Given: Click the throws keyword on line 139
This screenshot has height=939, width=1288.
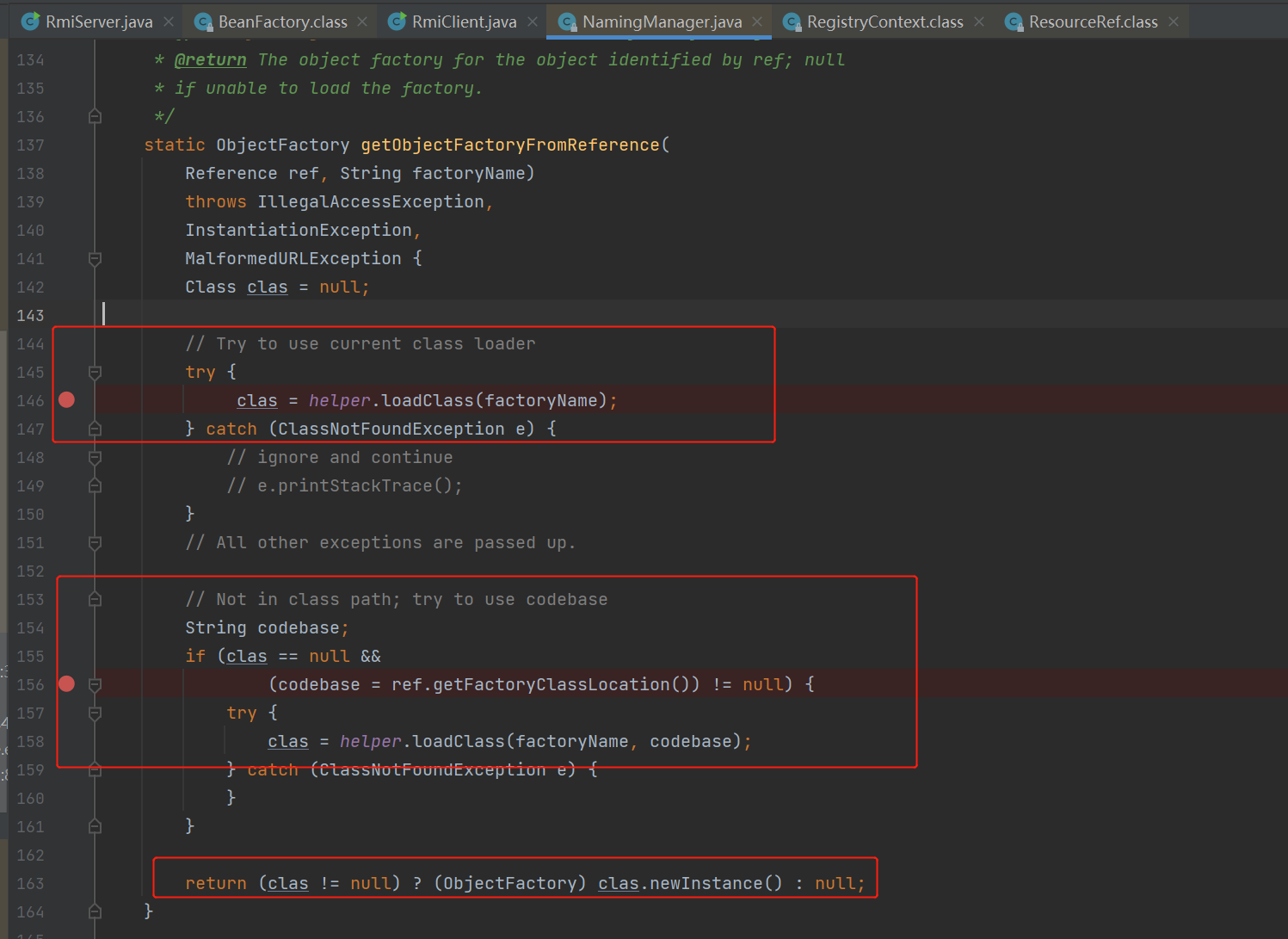Looking at the screenshot, I should tap(215, 201).
